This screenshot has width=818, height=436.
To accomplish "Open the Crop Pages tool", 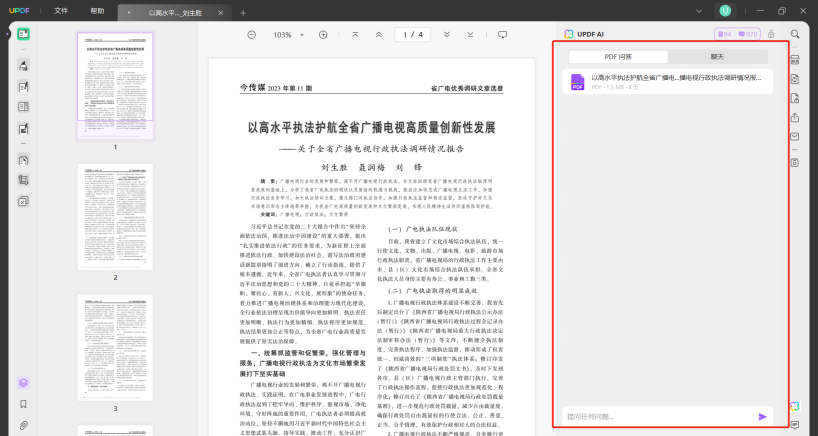I will click(23, 180).
